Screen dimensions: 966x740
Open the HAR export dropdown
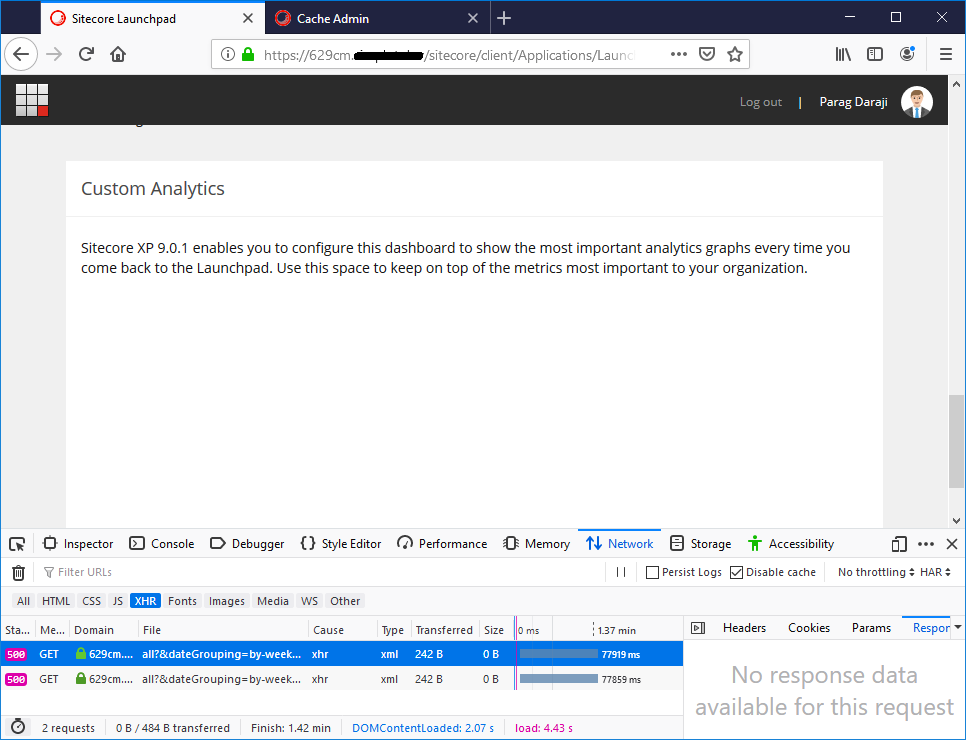[x=936, y=572]
